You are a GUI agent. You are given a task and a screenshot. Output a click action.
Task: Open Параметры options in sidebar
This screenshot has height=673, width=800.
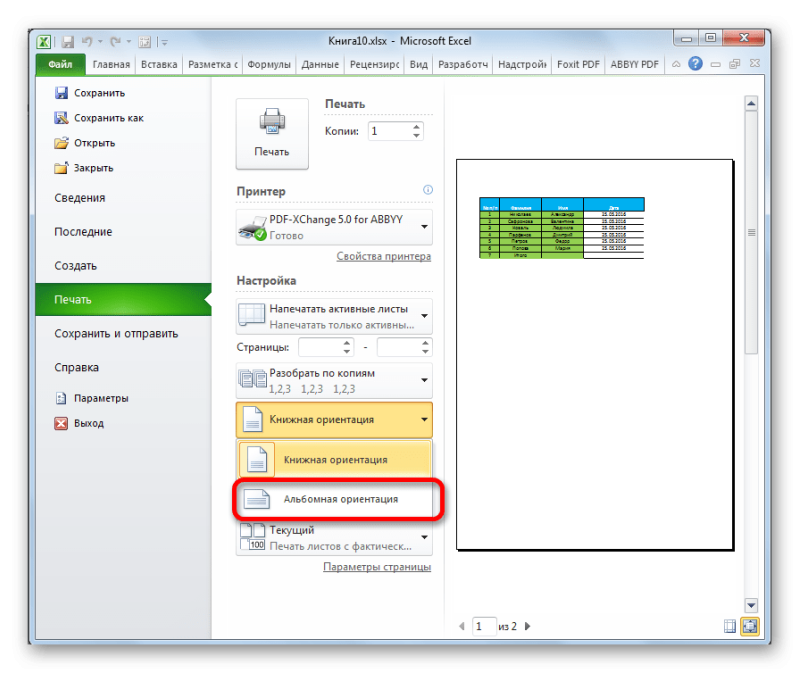coord(91,398)
